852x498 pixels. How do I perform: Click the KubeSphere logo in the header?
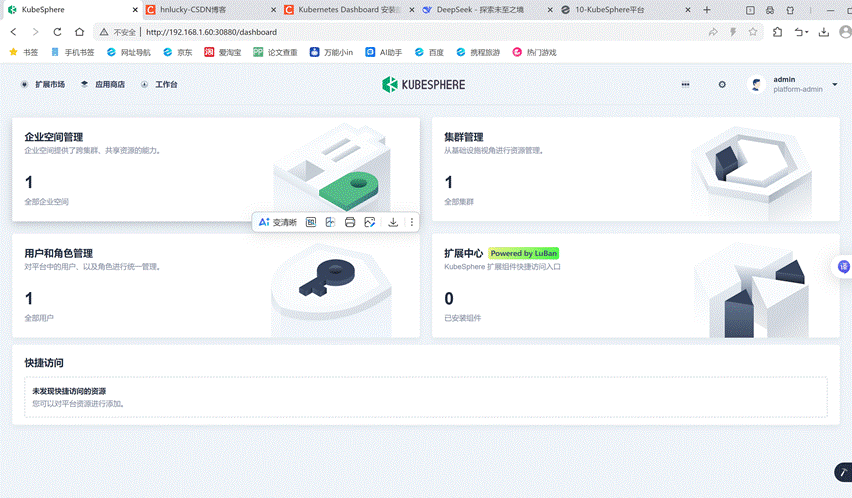(423, 85)
